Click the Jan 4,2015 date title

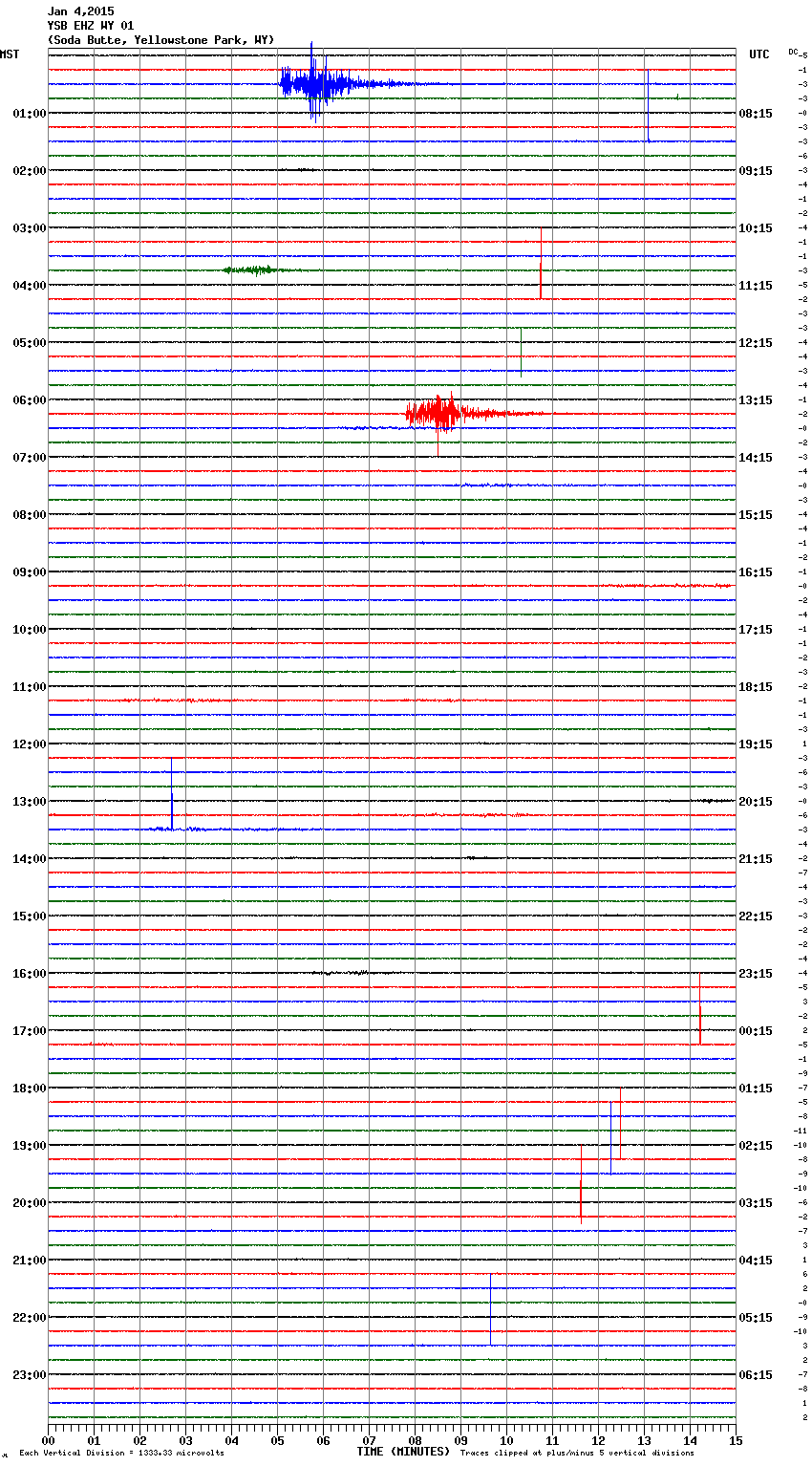click(80, 11)
